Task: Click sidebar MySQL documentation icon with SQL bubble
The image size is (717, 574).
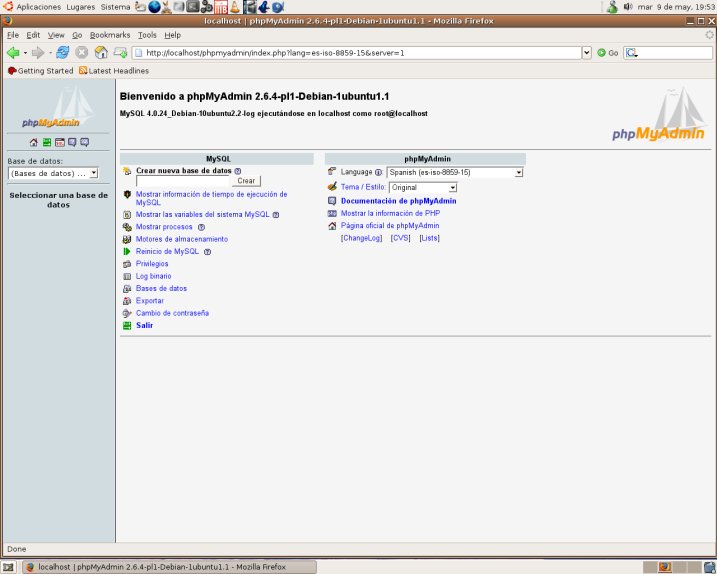Action: coord(84,142)
